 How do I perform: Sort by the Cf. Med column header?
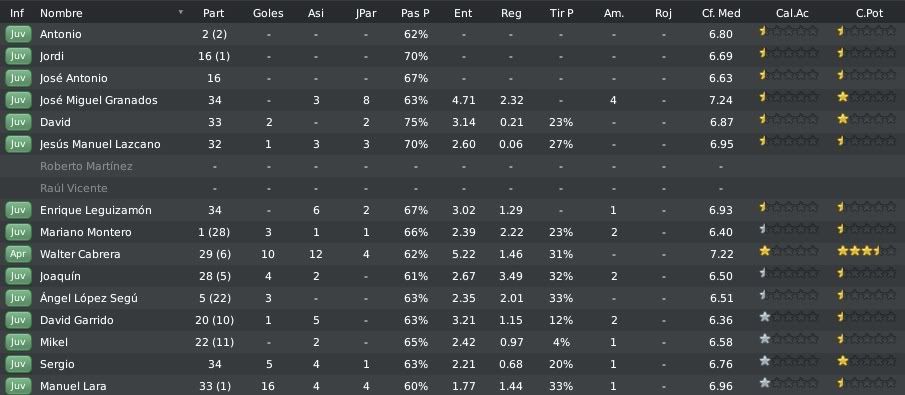(x=721, y=13)
